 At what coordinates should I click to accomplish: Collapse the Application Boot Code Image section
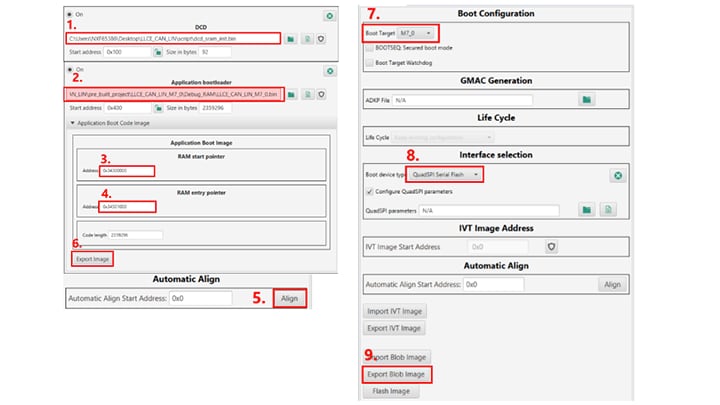click(71, 122)
